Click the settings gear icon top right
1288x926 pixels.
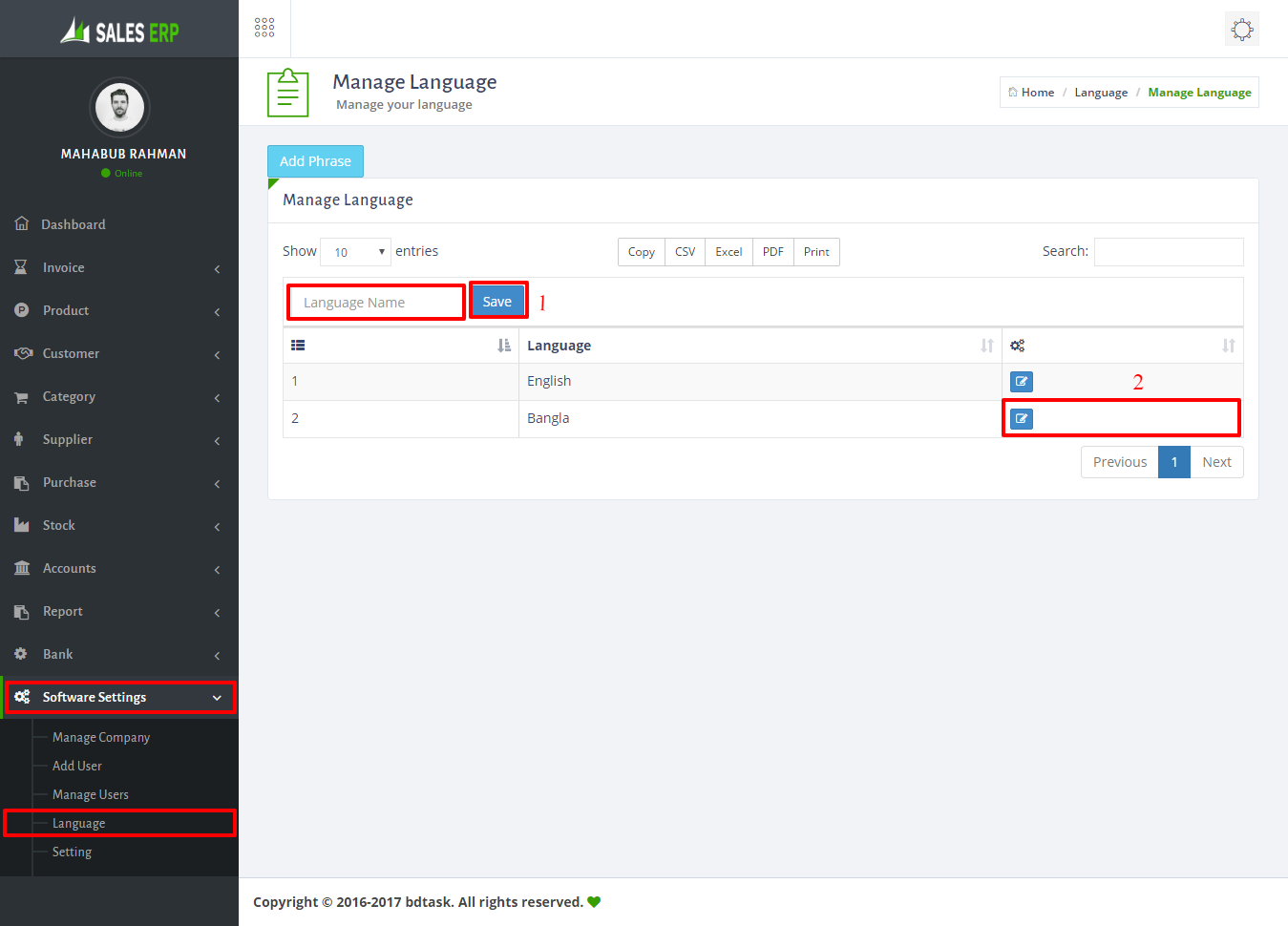tap(1241, 30)
